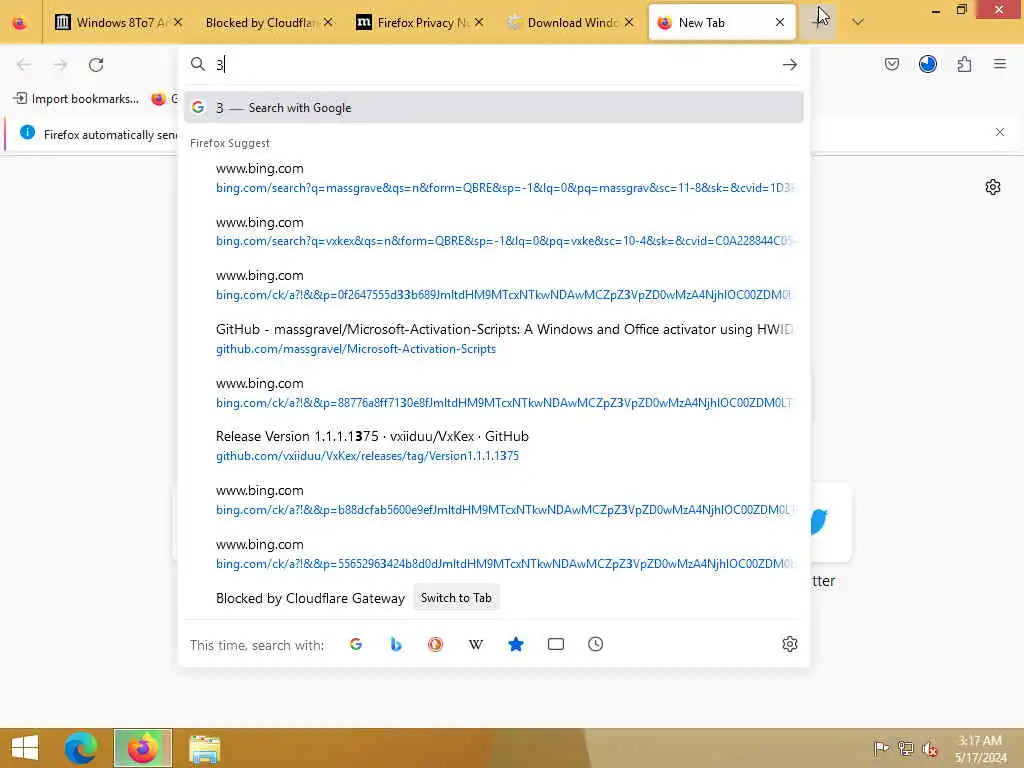The image size is (1024, 768).
Task: Open the Extensions puzzle icon
Action: (965, 65)
